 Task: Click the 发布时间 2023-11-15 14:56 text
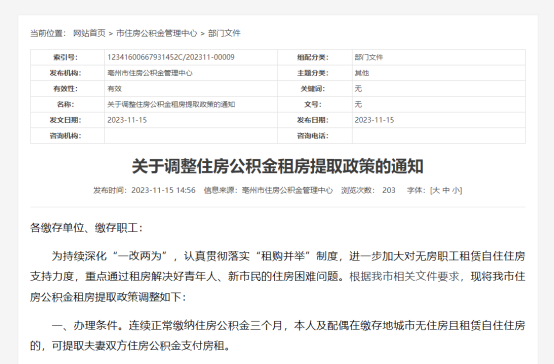pos(144,190)
